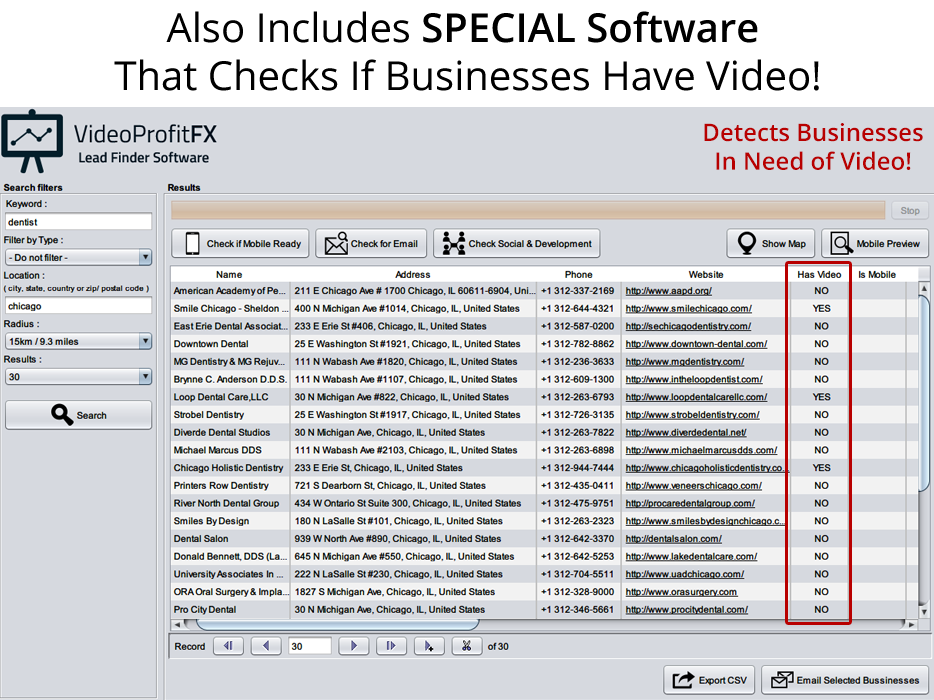
Task: Go to the next record
Action: click(x=353, y=646)
